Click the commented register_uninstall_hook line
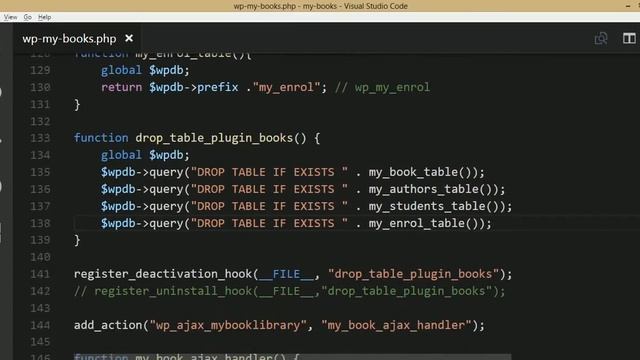 pos(289,291)
